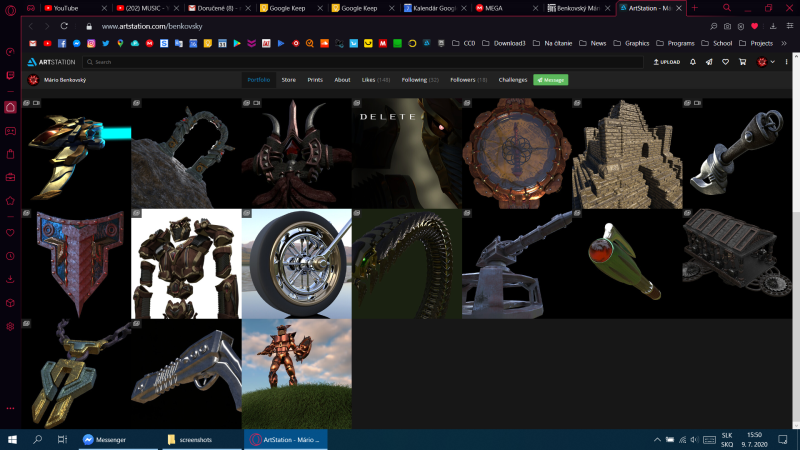The image size is (800, 450).
Task: Open a new browser tab
Action: pyautogui.click(x=694, y=8)
